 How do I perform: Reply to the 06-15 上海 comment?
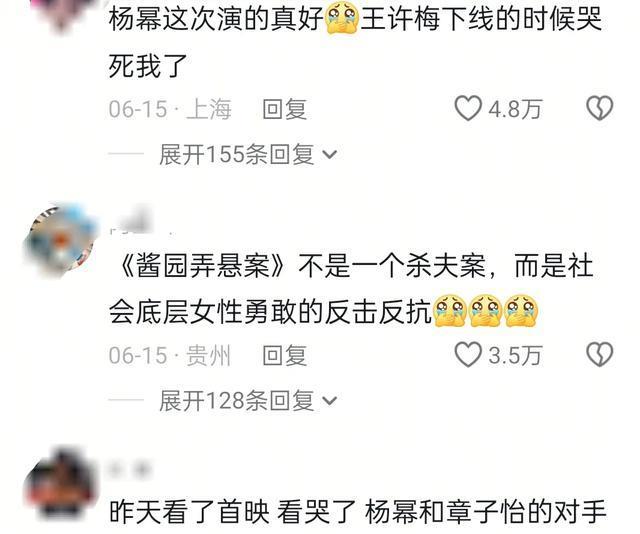pos(284,109)
